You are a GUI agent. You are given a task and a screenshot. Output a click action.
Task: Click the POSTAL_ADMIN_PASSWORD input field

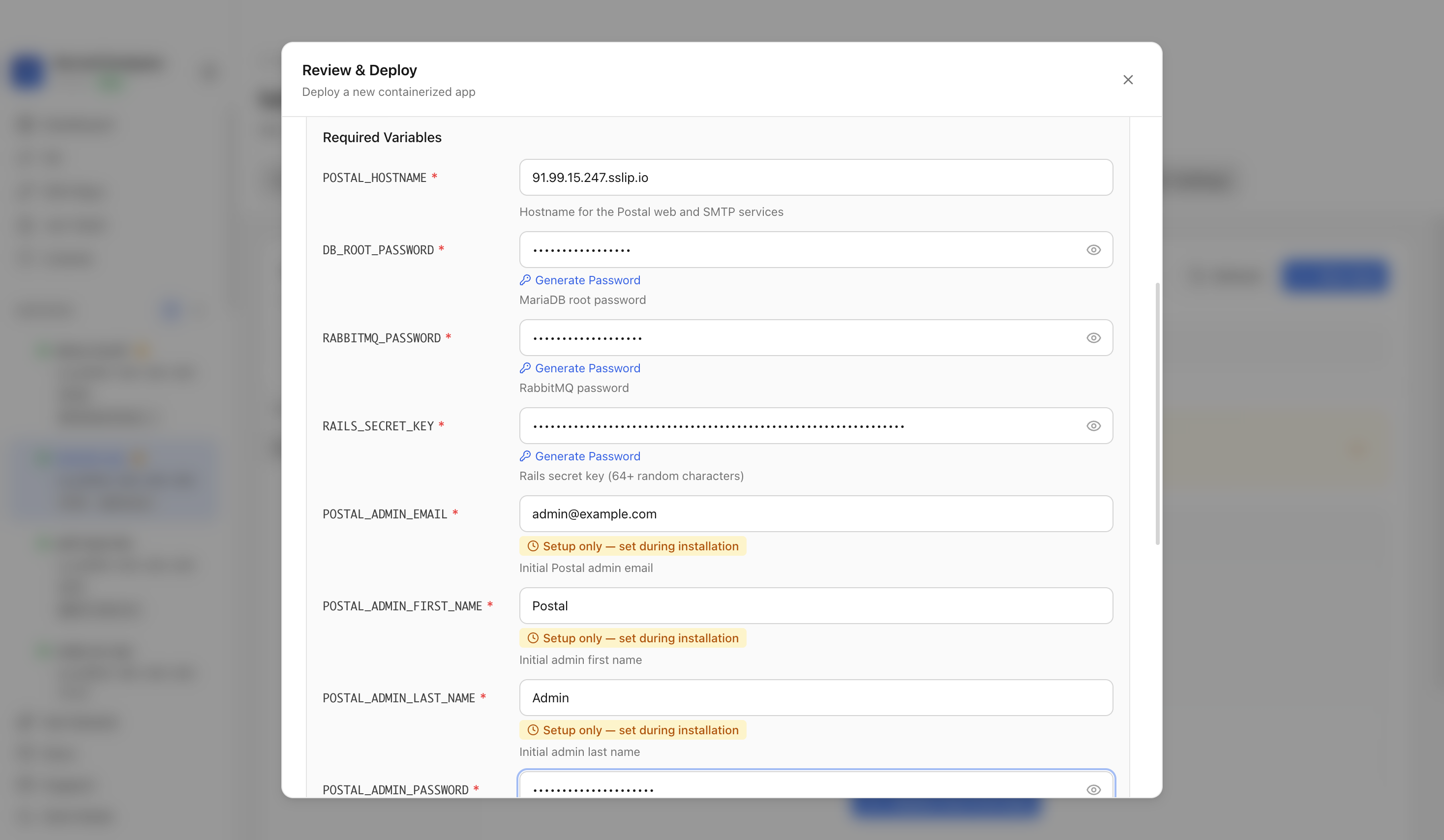[816, 784]
